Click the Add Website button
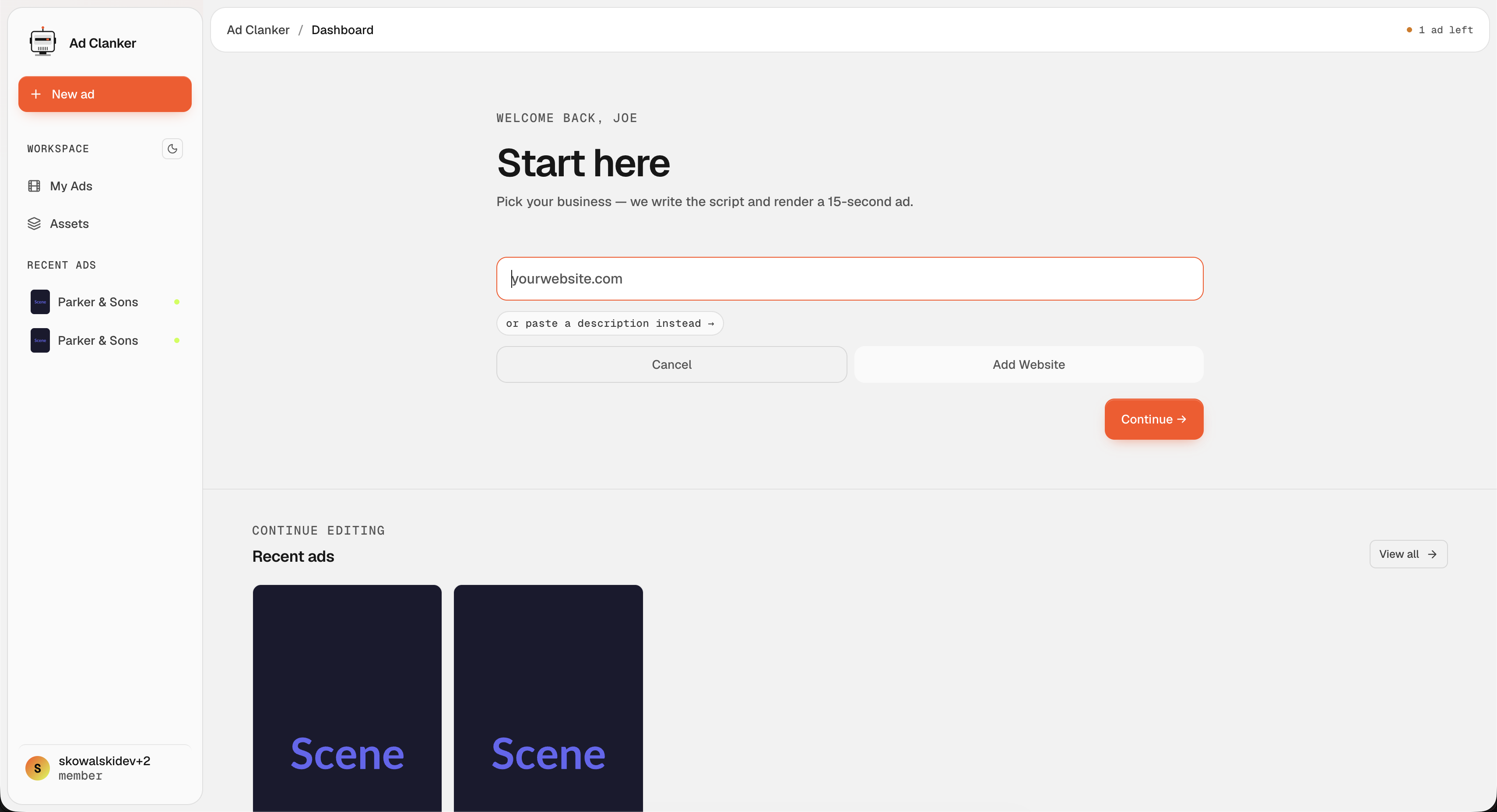Screen dimensions: 1497x812 tap(1029, 365)
